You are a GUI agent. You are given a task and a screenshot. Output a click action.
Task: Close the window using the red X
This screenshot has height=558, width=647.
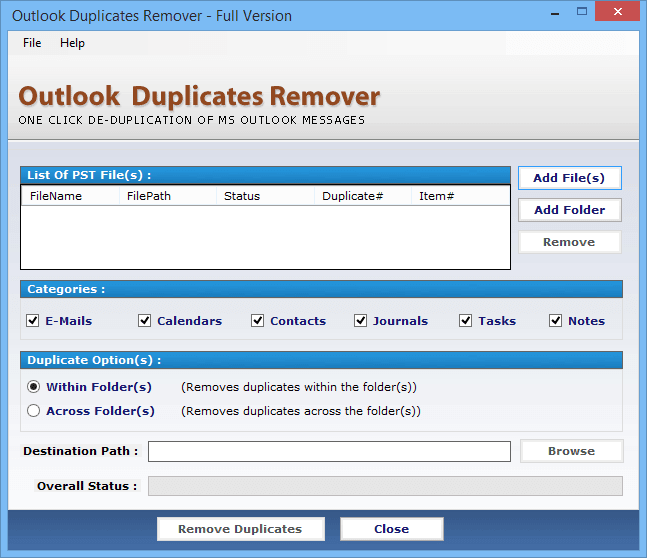point(617,11)
